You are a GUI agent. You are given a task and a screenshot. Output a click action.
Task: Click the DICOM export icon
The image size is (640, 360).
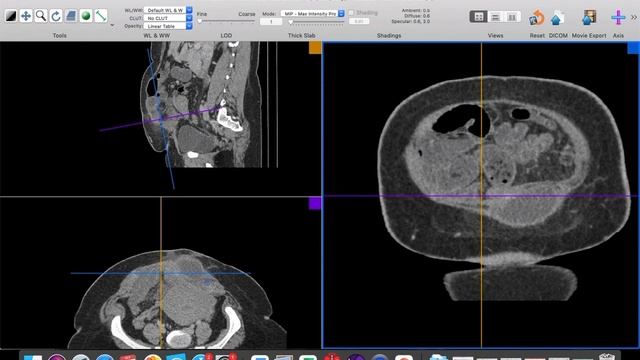(x=558, y=18)
